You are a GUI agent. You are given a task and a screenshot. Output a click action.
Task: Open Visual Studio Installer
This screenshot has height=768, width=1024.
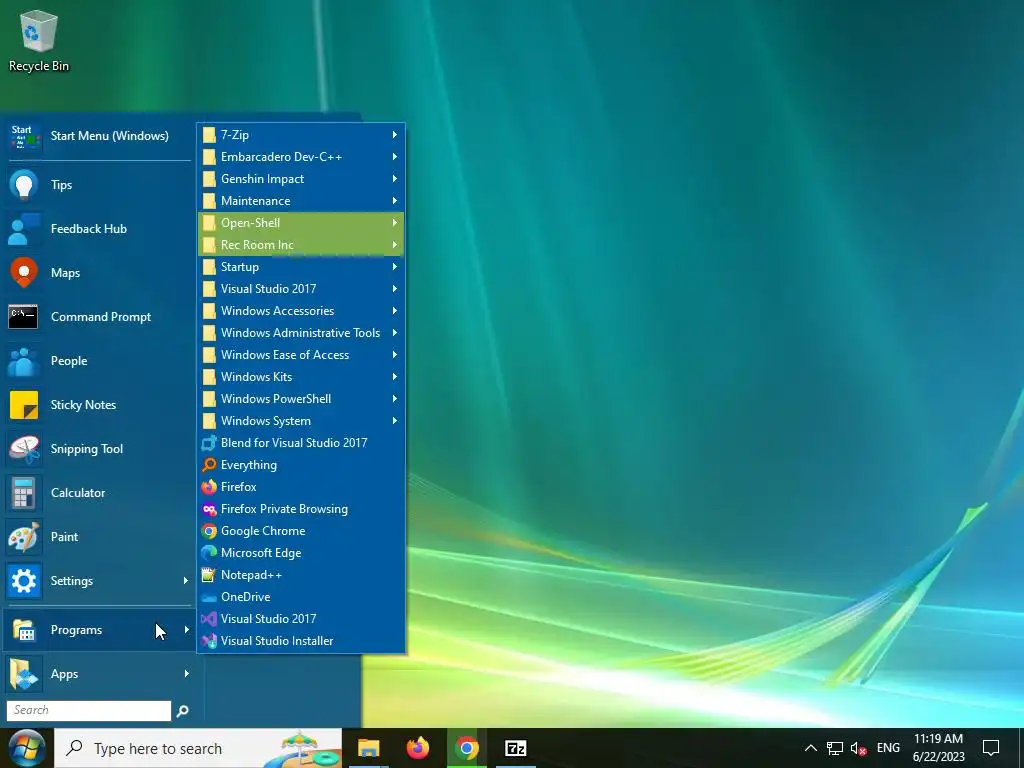[x=301, y=641]
